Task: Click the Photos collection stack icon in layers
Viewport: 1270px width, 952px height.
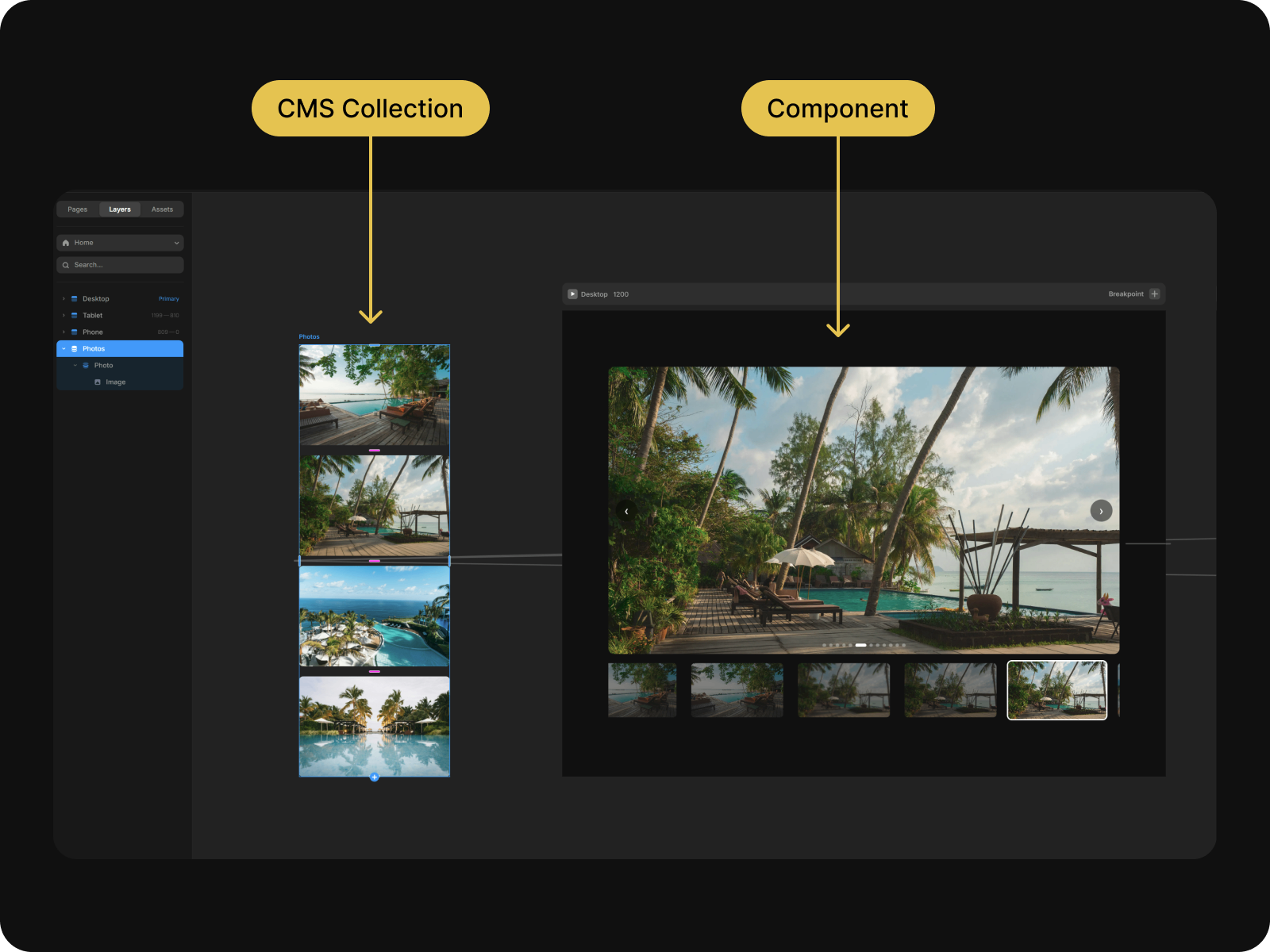Action: click(75, 349)
